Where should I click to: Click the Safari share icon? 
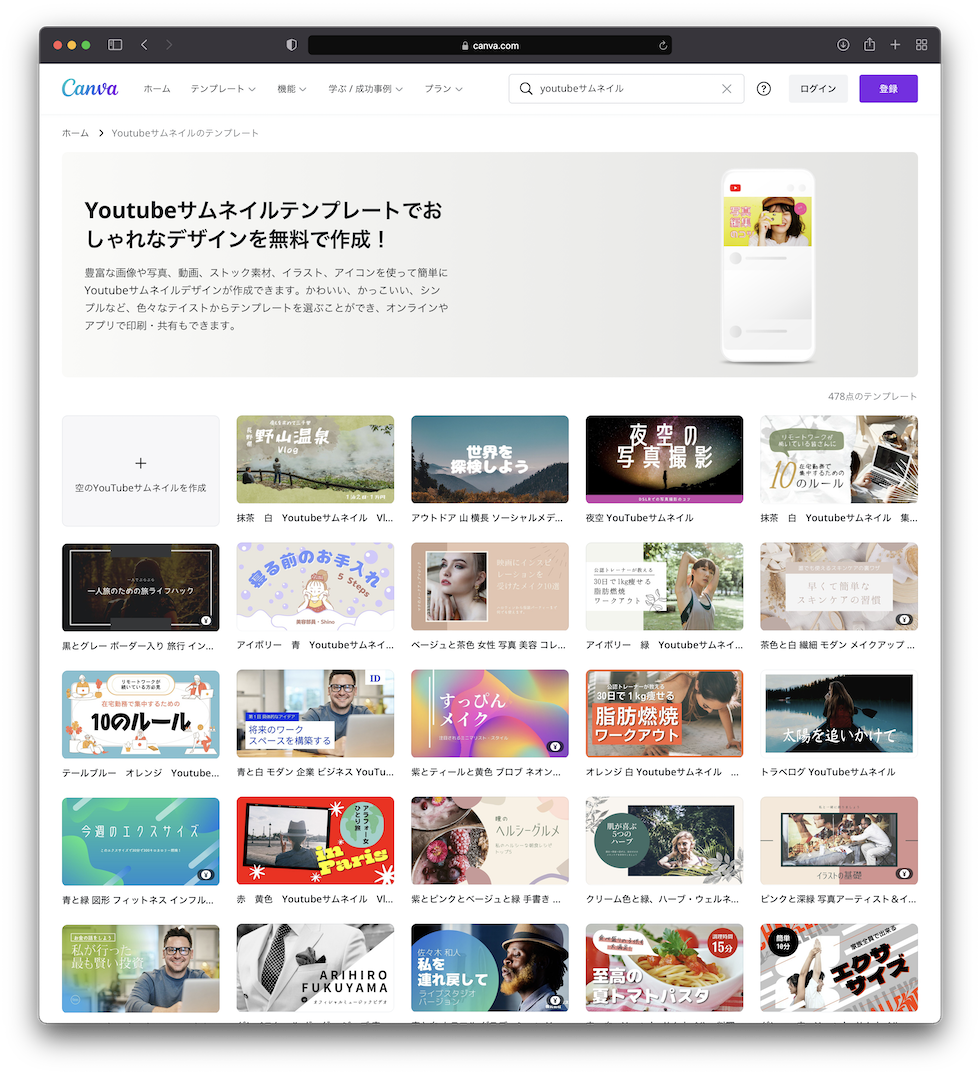coord(869,44)
